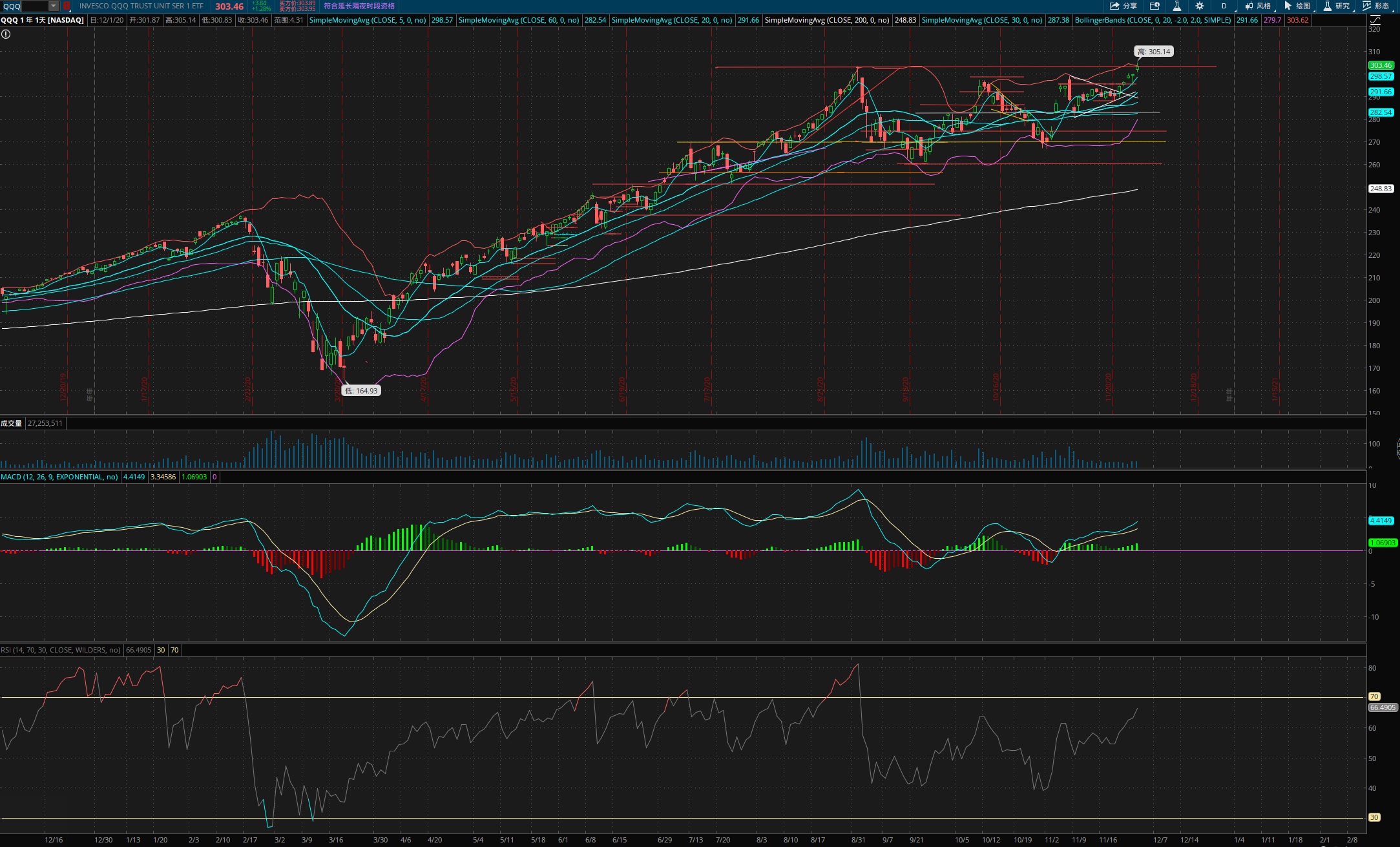Viewport: 1400px width, 847px height.
Task: Click the 低: 164.93 low price bubble
Action: 361,391
